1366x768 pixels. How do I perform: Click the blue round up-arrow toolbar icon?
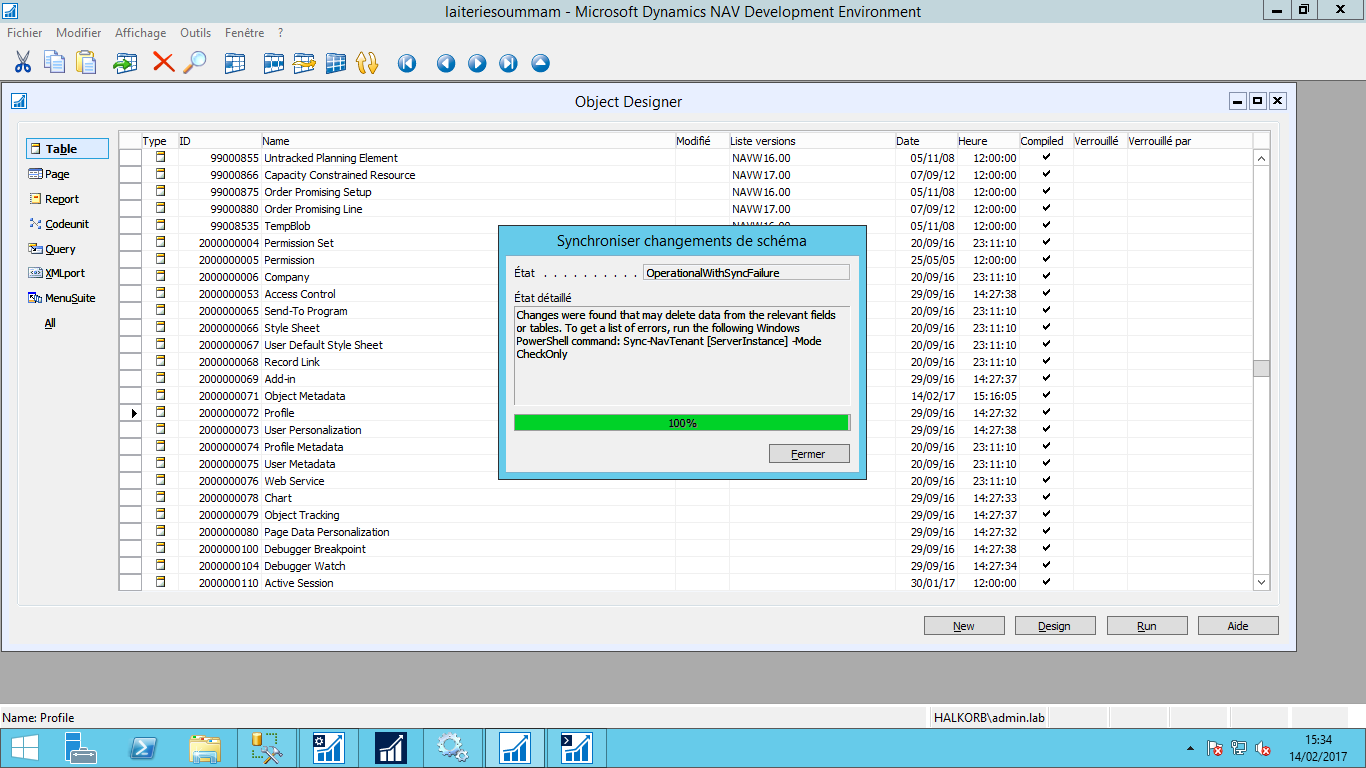[x=540, y=63]
